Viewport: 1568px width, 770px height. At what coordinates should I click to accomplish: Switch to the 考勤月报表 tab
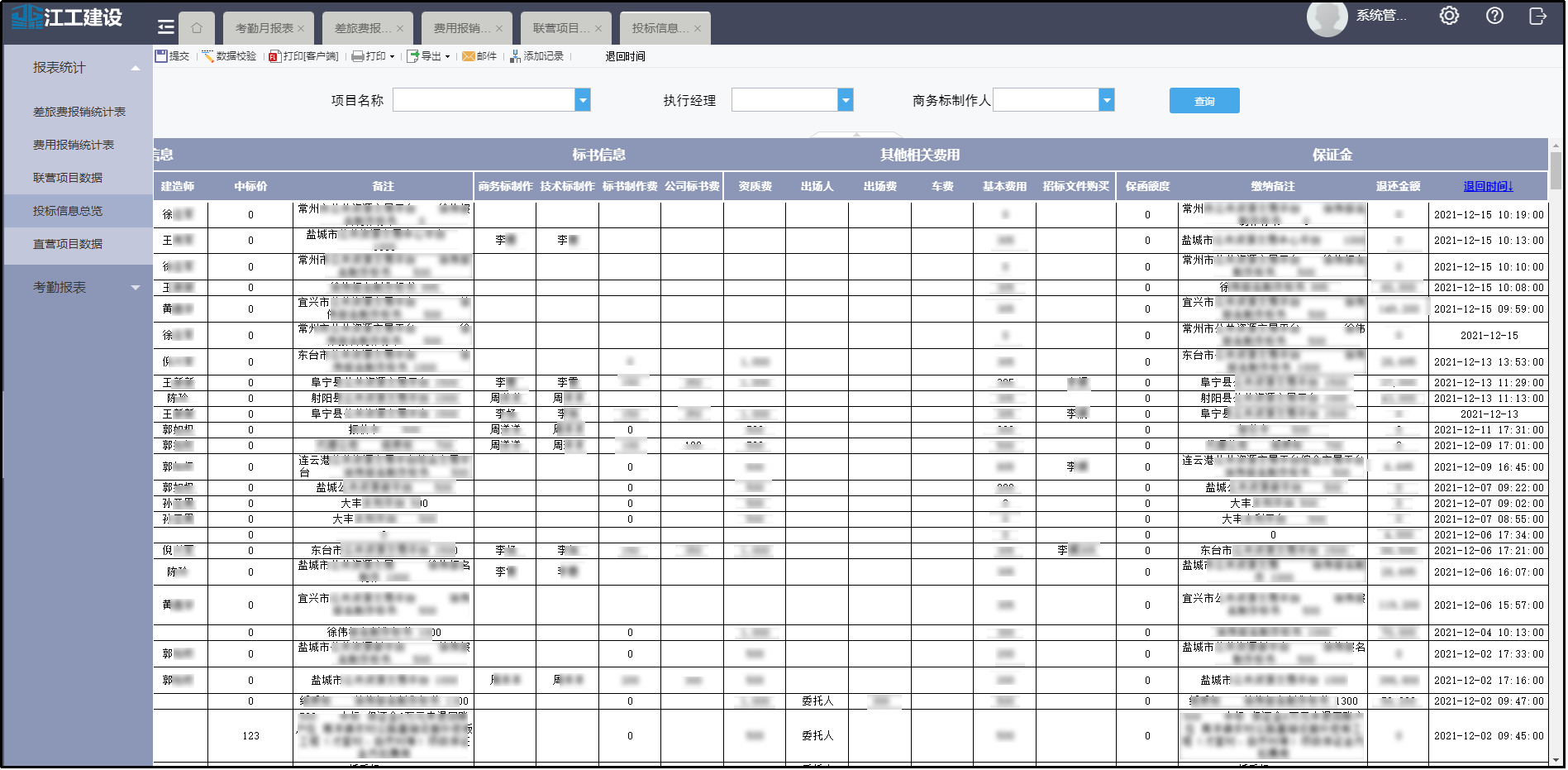[x=264, y=28]
